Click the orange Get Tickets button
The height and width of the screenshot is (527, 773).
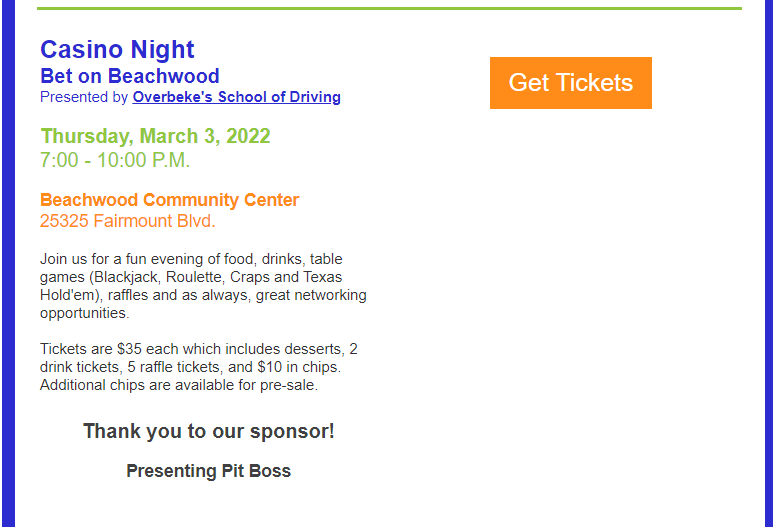point(570,83)
